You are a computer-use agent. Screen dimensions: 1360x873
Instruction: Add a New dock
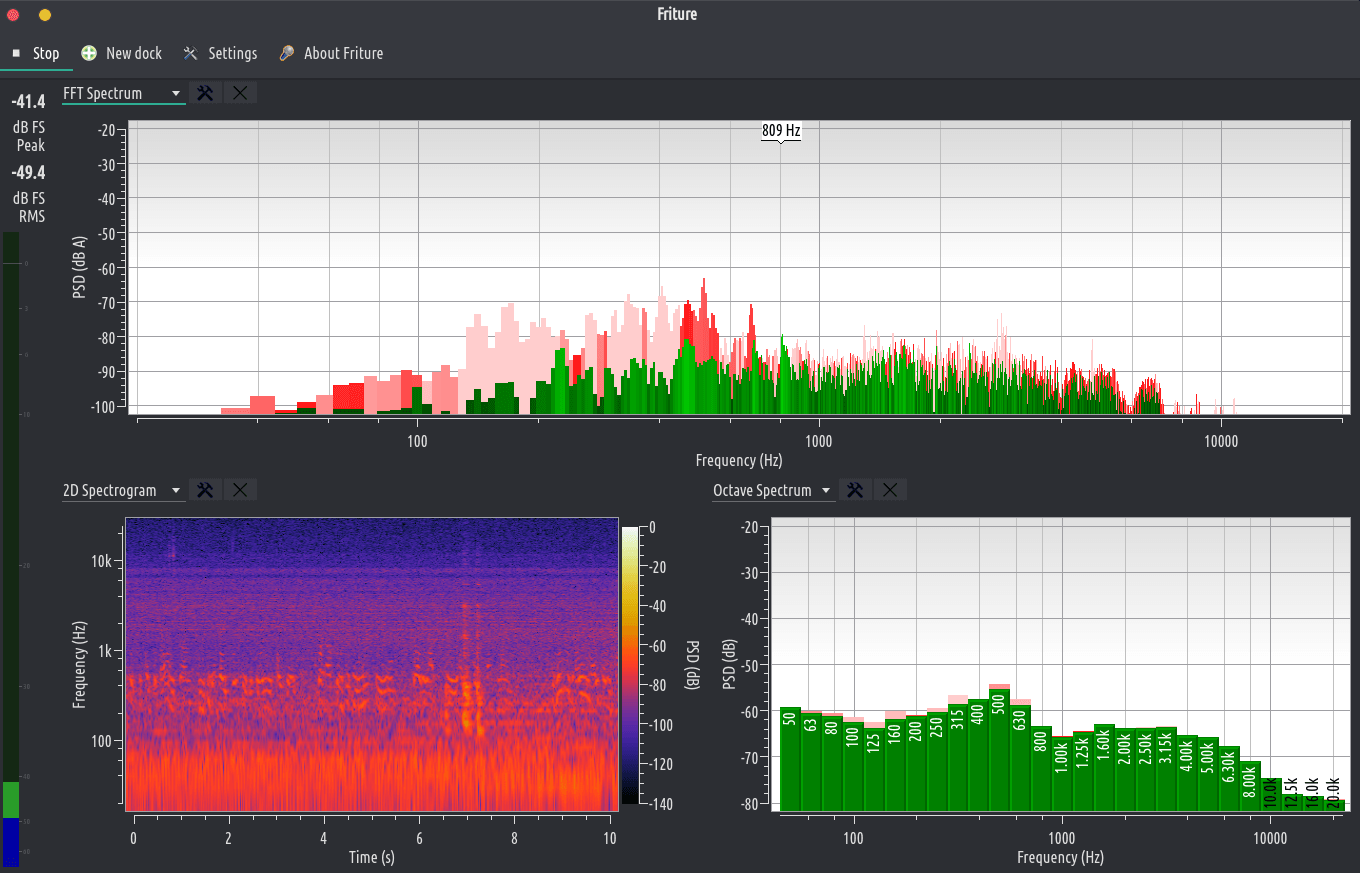[122, 53]
